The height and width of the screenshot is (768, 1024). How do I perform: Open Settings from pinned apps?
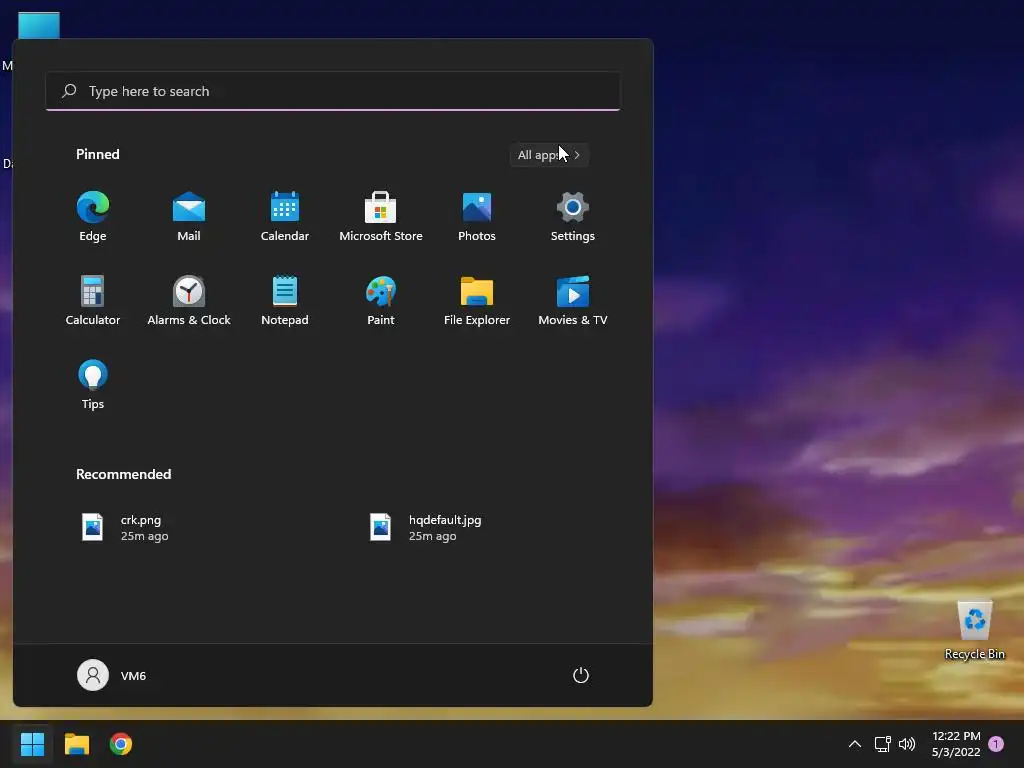click(x=573, y=217)
